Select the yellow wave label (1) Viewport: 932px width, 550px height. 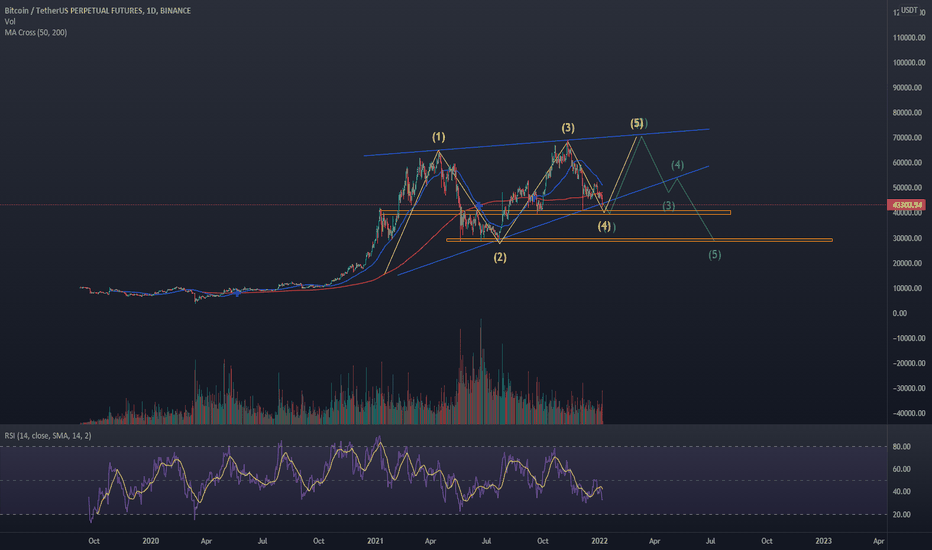439,137
